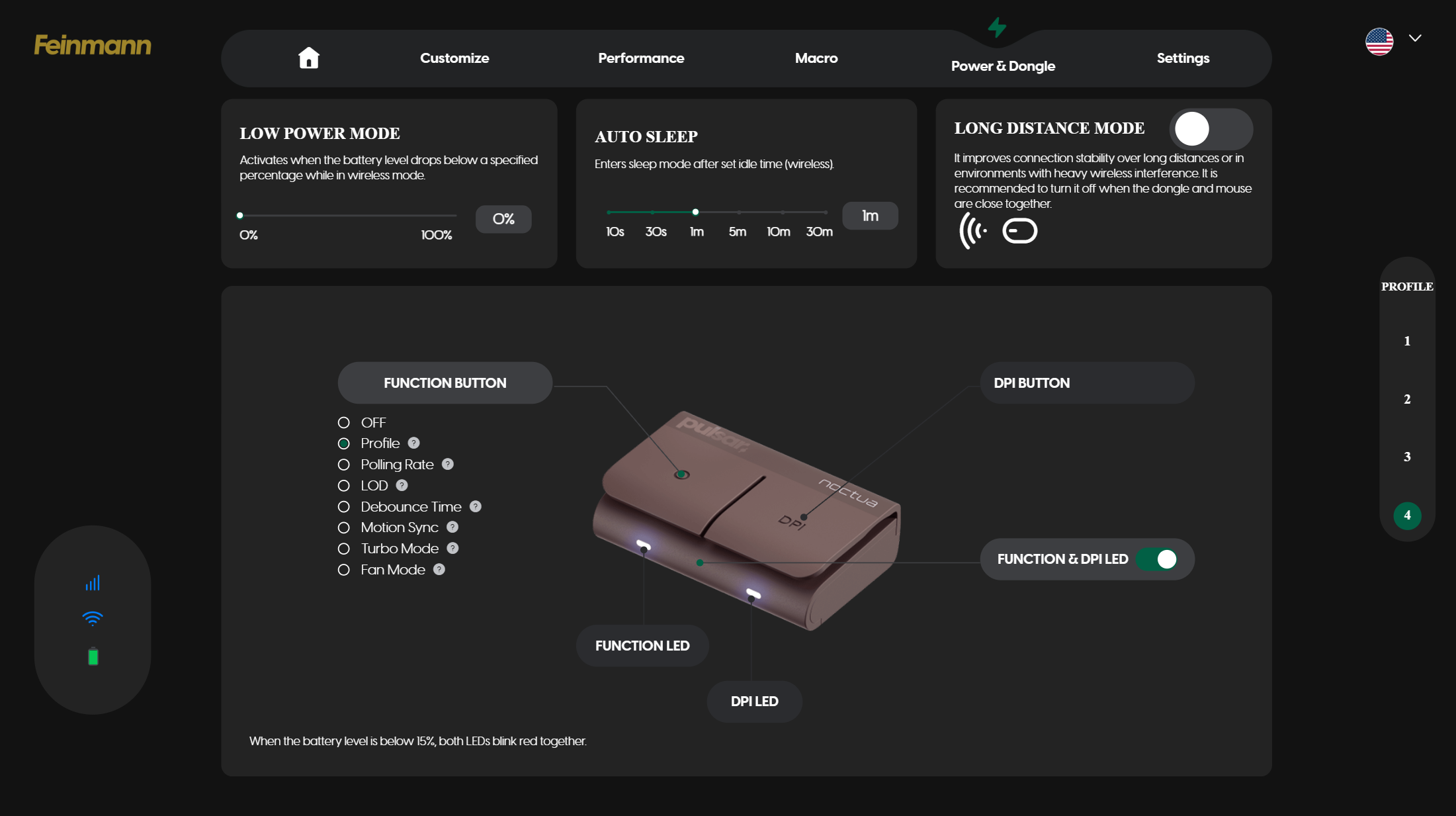Click the Auto Sleep slider handle

(x=695, y=212)
